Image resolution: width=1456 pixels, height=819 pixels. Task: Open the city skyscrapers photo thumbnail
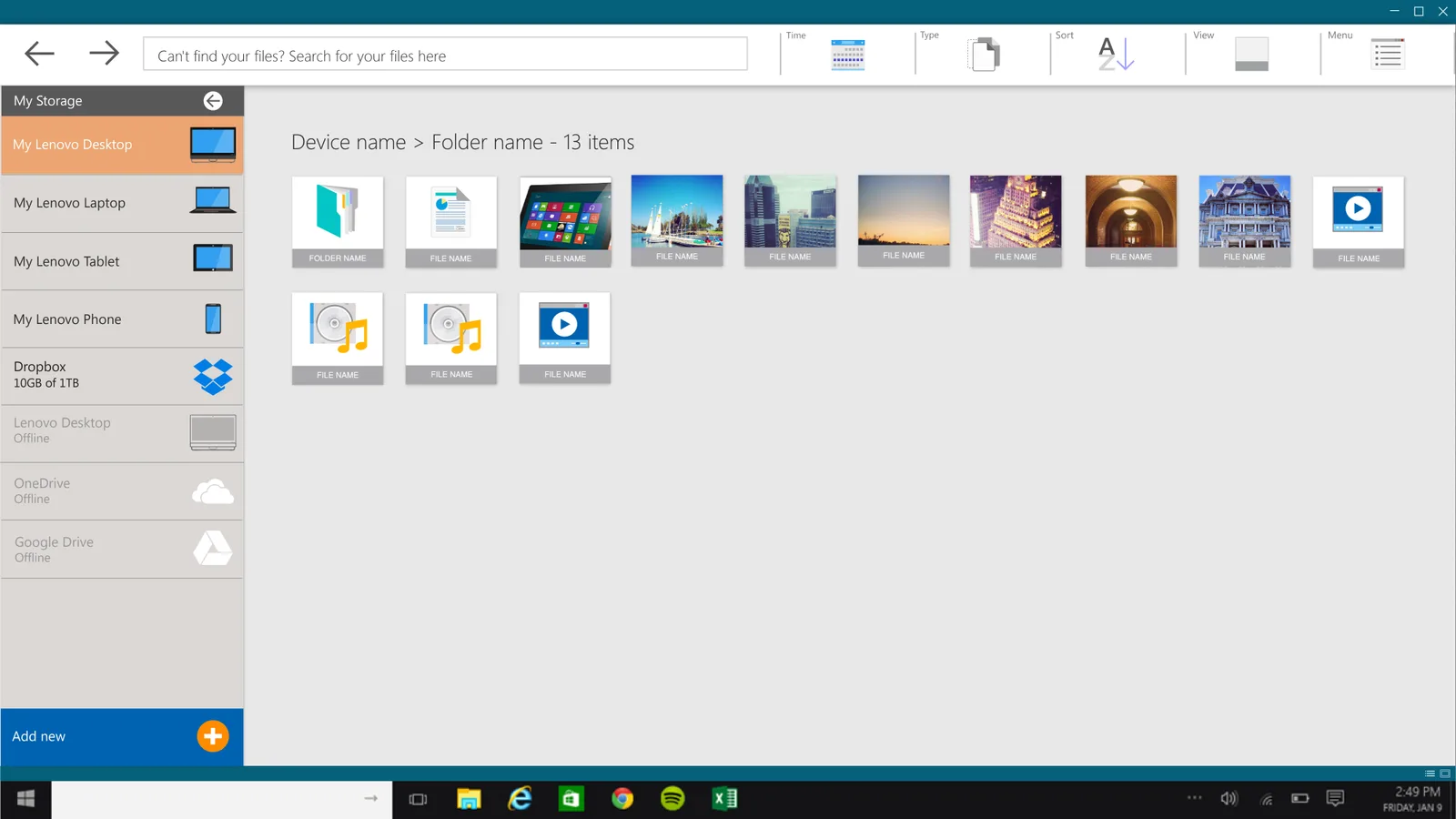point(790,221)
